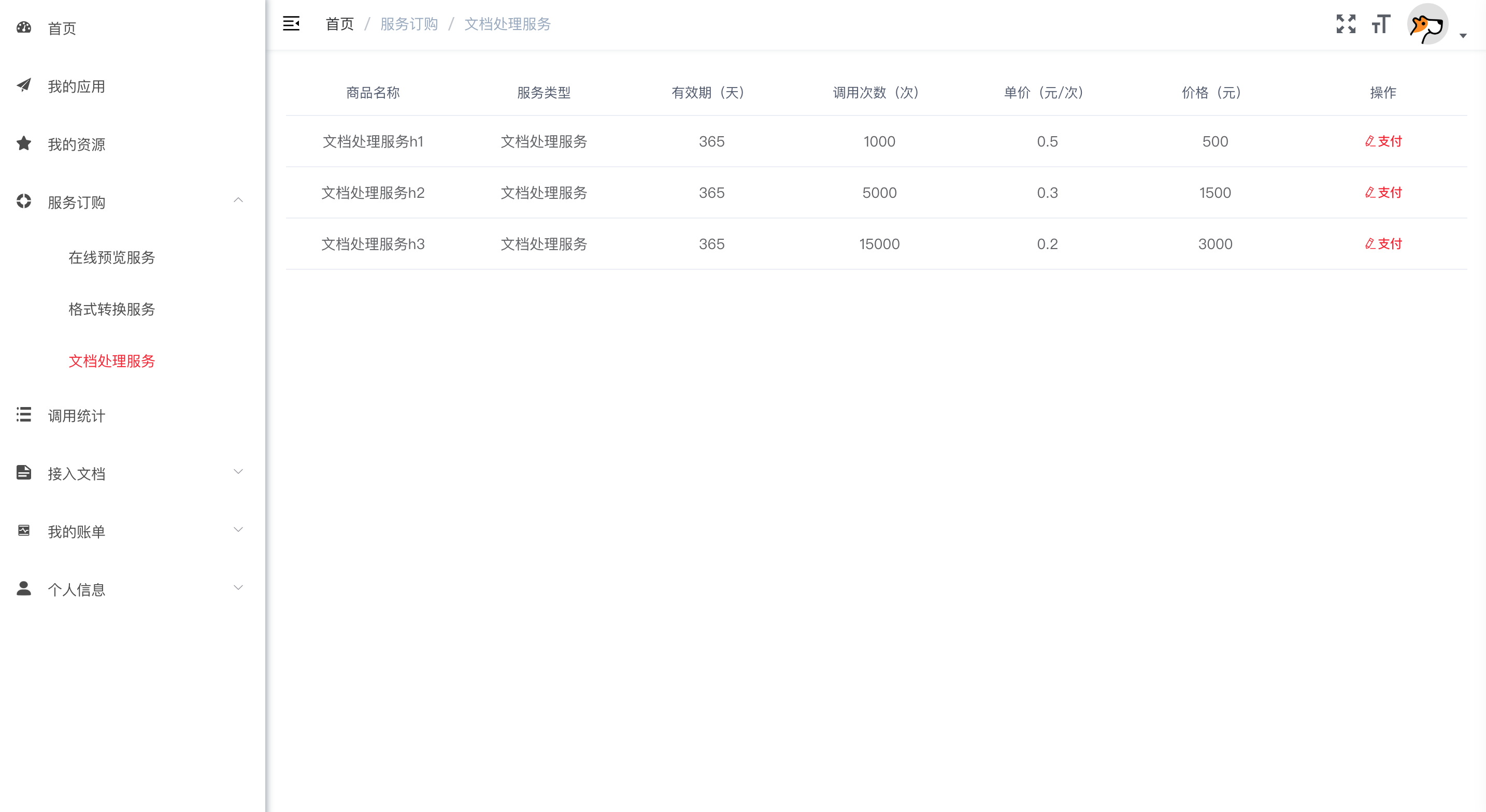The image size is (1486, 812).
Task: Click the paper plane icon for 我的应用
Action: [24, 85]
